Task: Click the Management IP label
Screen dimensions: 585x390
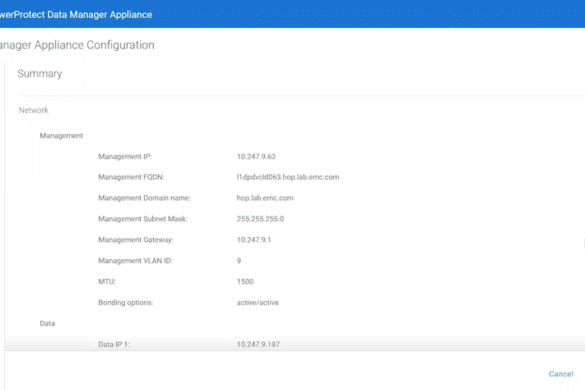Action: 125,156
